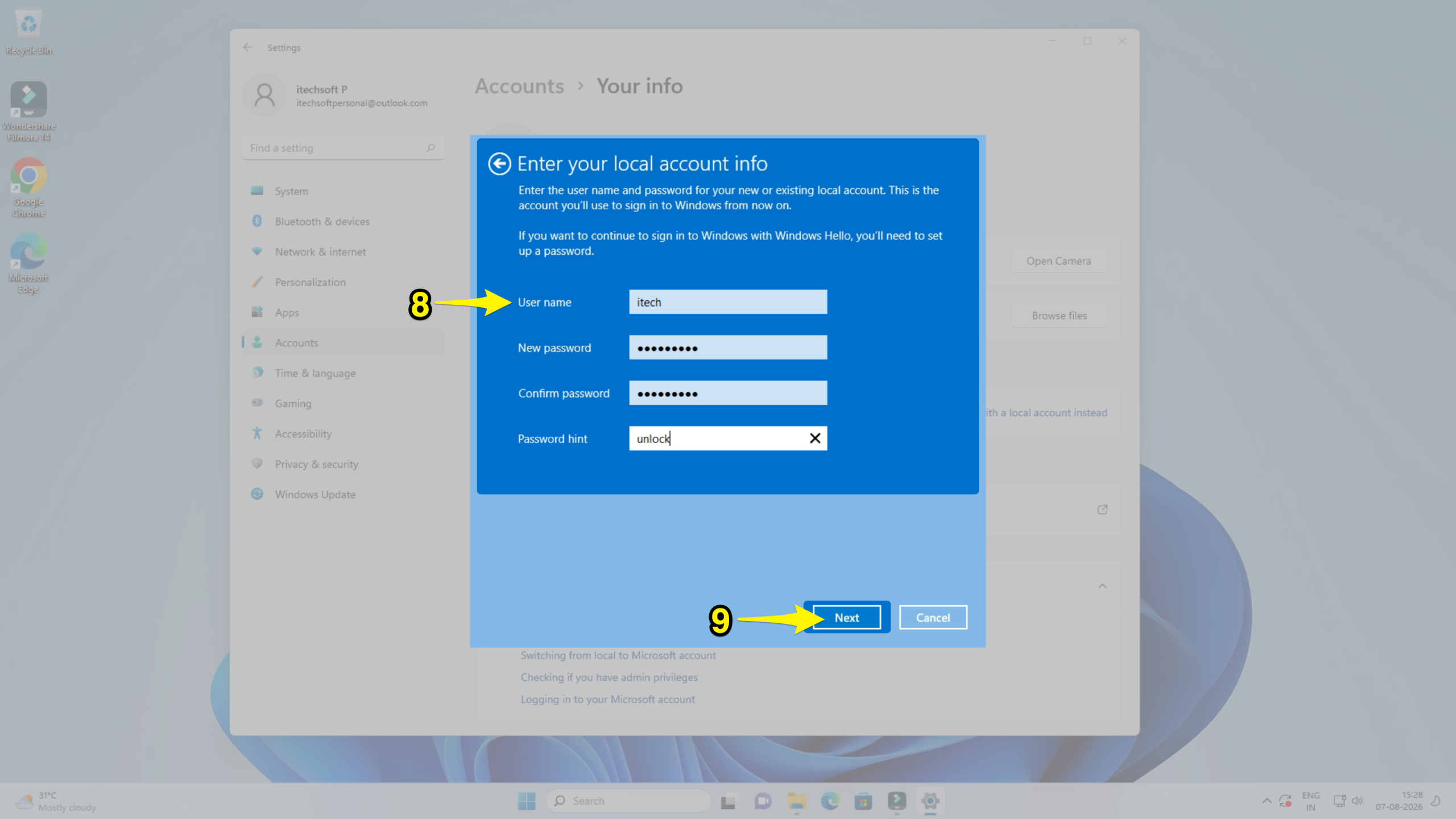The image size is (1456, 819).
Task: Click the search magnifier in Find a setting
Action: (431, 148)
